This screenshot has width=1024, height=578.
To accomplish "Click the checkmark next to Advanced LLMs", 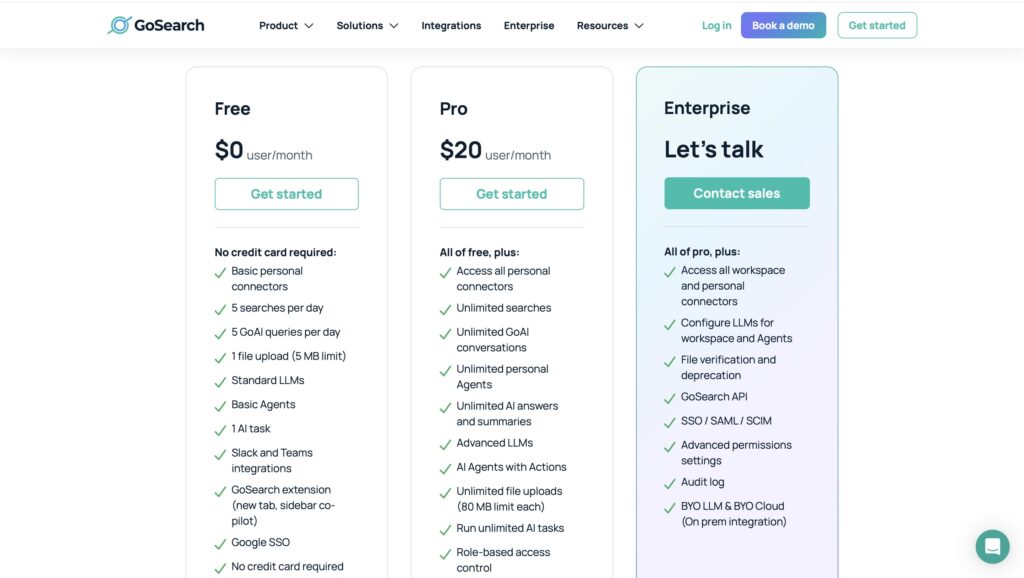I will (446, 444).
